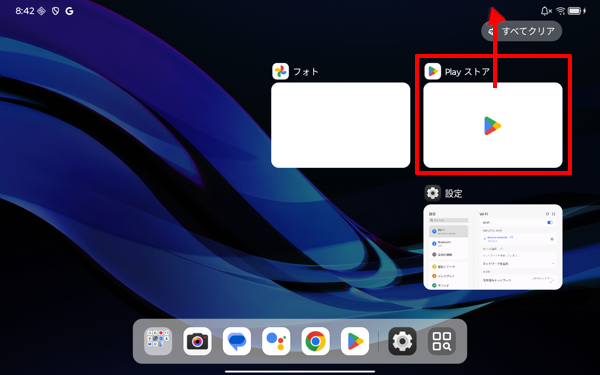Tap the Google Photos pinwheel icon
Image resolution: width=600 pixels, height=375 pixels.
point(280,72)
